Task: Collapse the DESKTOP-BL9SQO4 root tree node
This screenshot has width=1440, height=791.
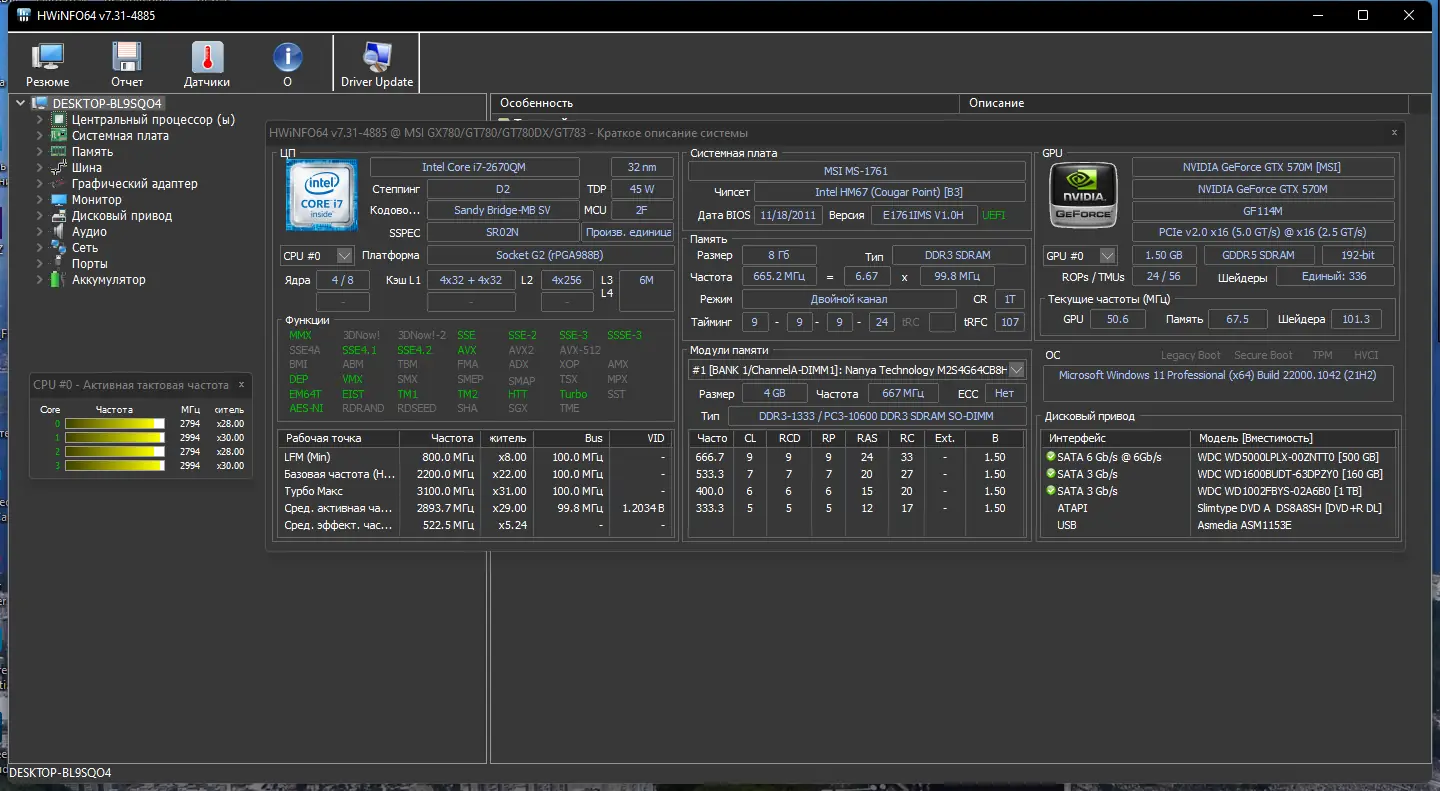Action: pos(21,103)
